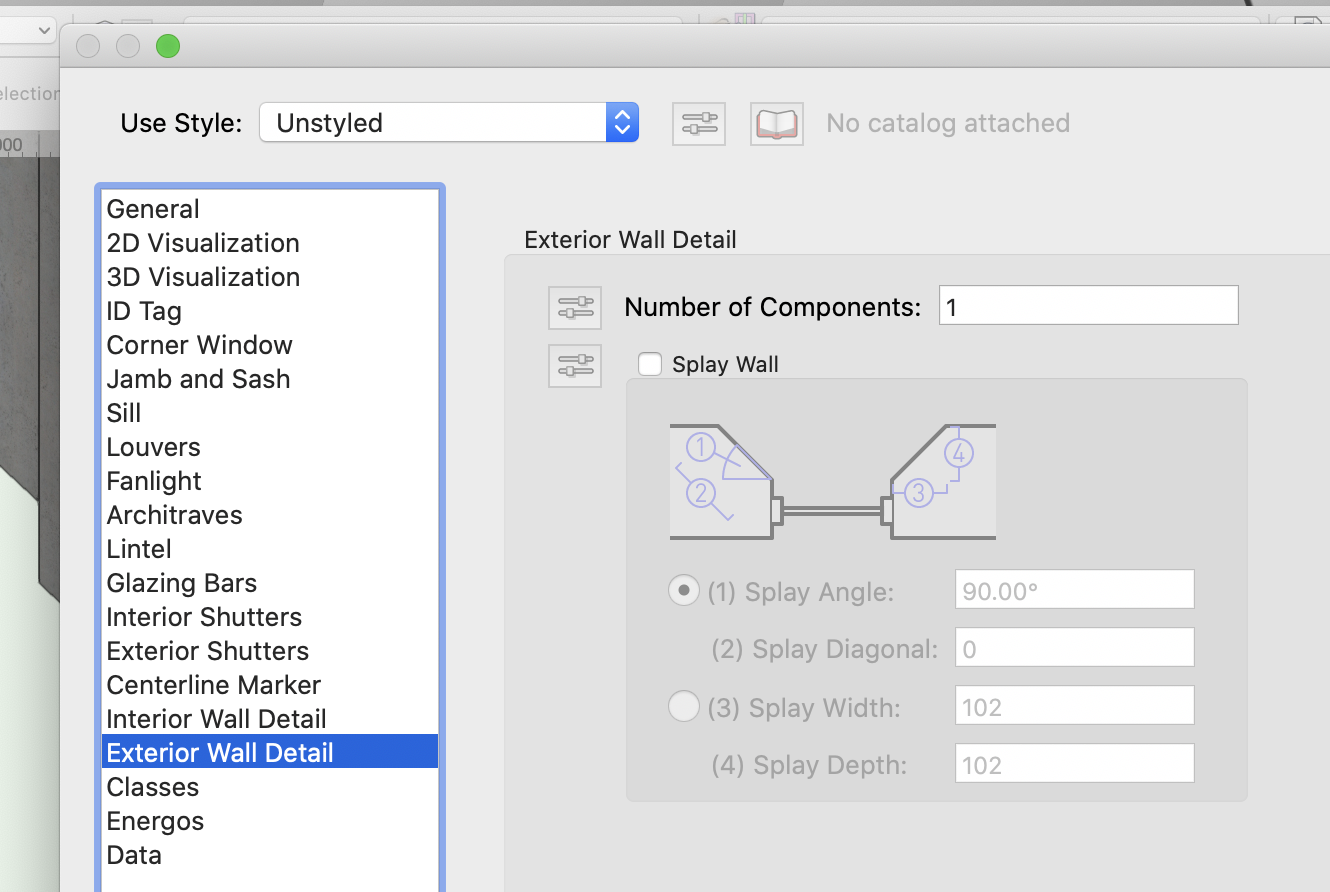Click the Number of Components input field

pos(1088,305)
